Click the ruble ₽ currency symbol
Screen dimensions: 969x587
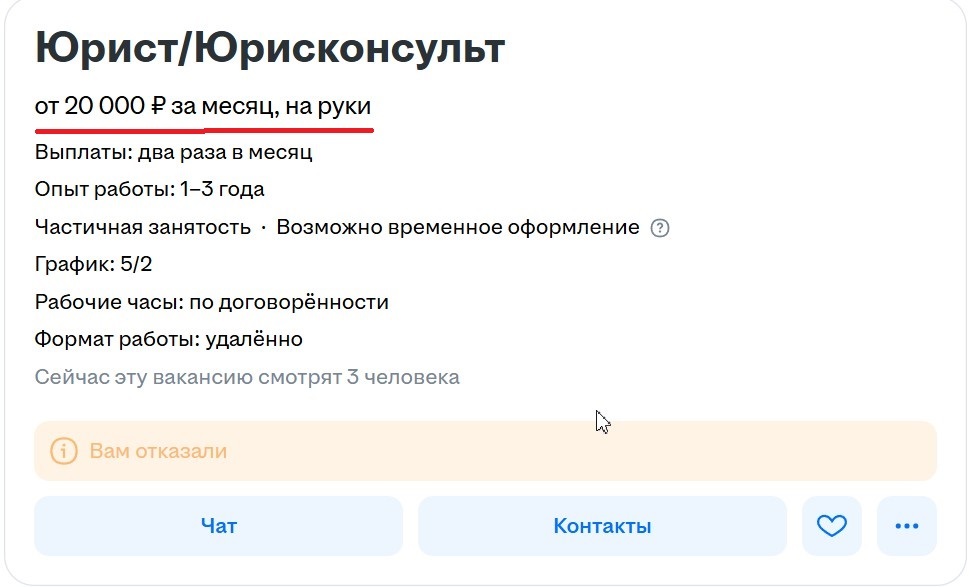tap(158, 106)
